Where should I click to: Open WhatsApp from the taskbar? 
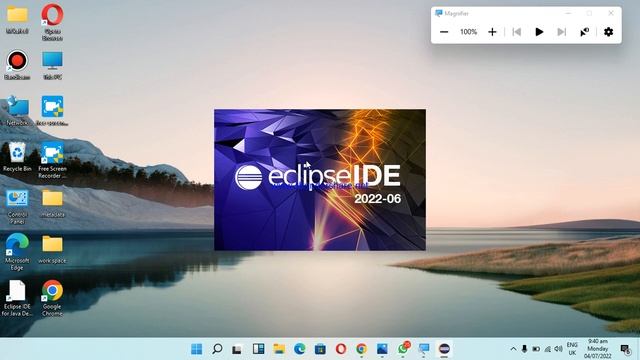pos(403,348)
